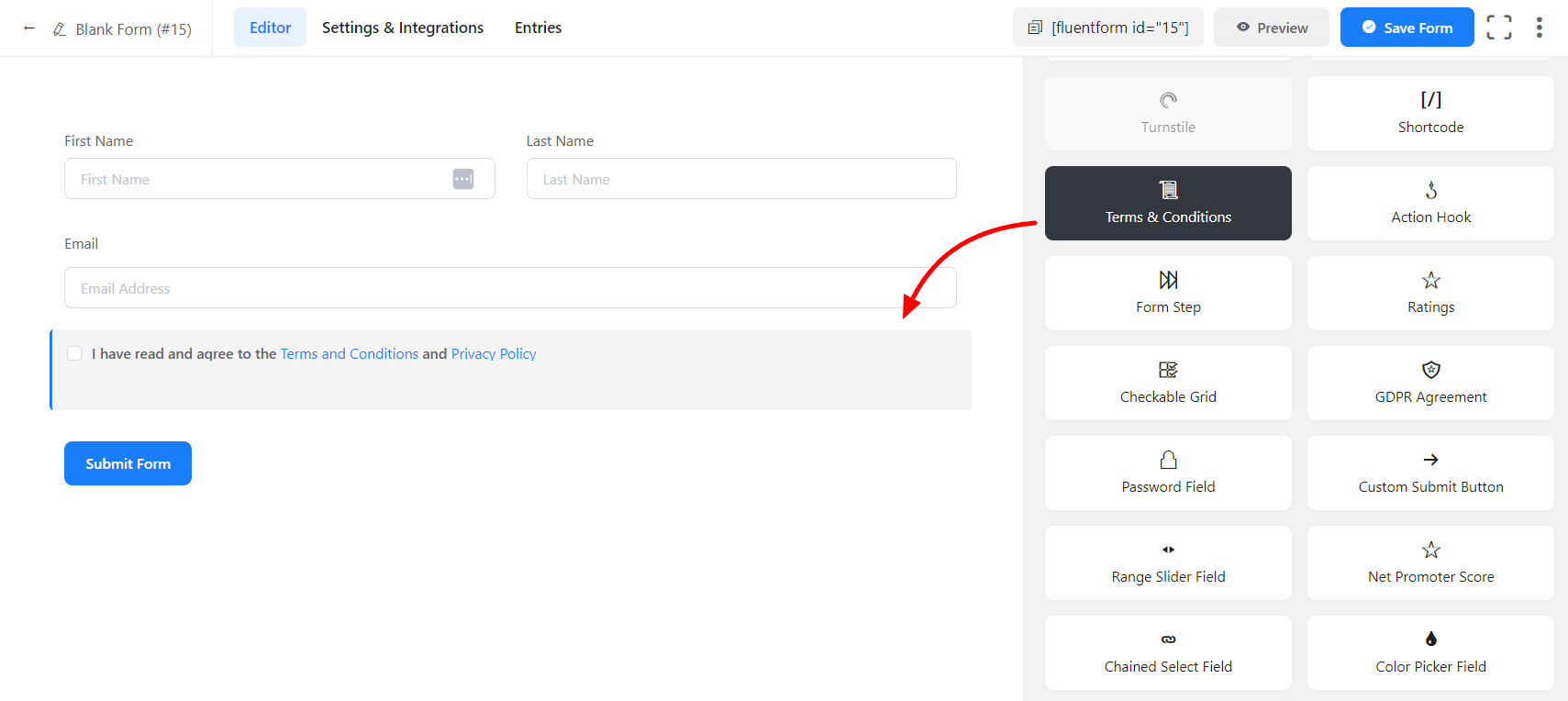Open the Entries tab
The image size is (1568, 701).
[x=538, y=28]
